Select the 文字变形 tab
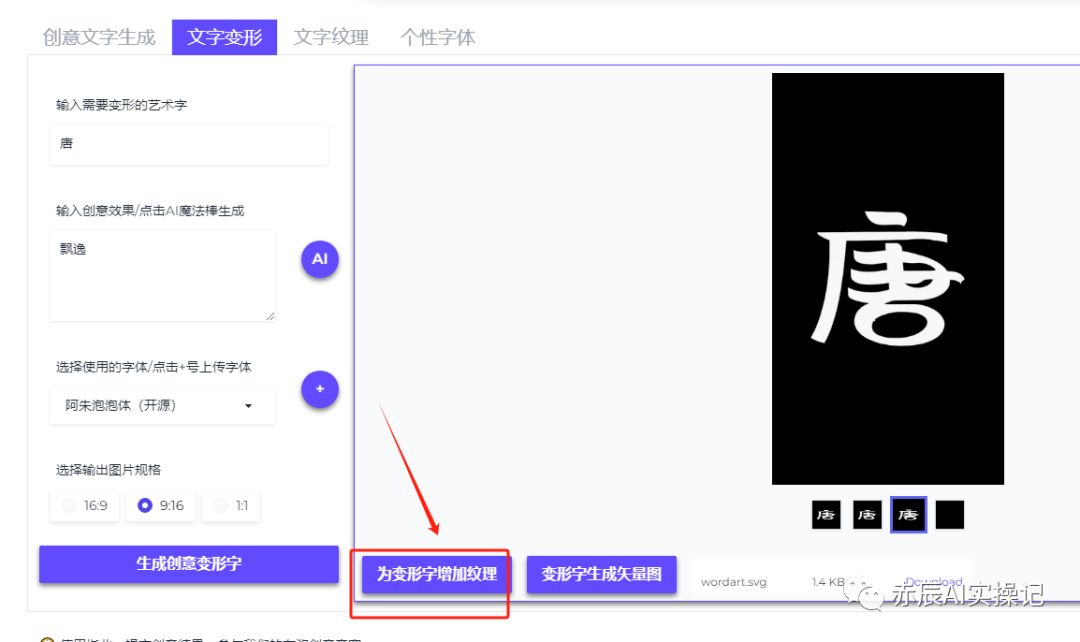The width and height of the screenshot is (1080, 642). 225,37
